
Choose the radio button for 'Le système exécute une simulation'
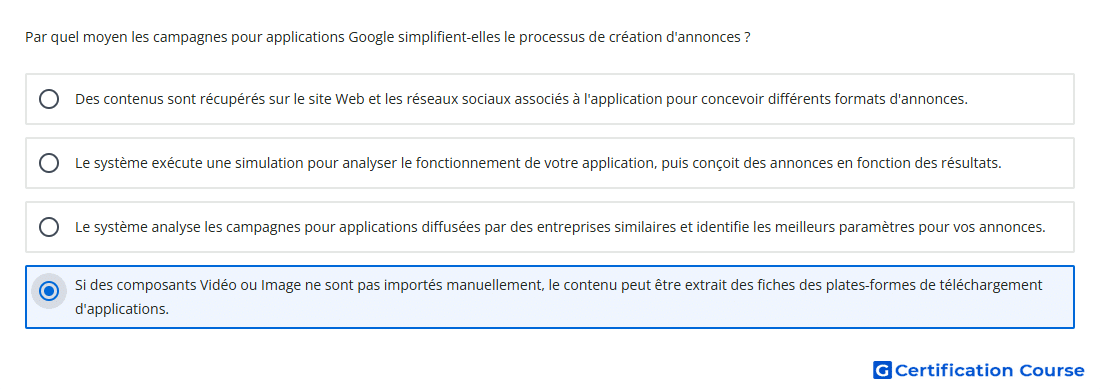[x=49, y=163]
